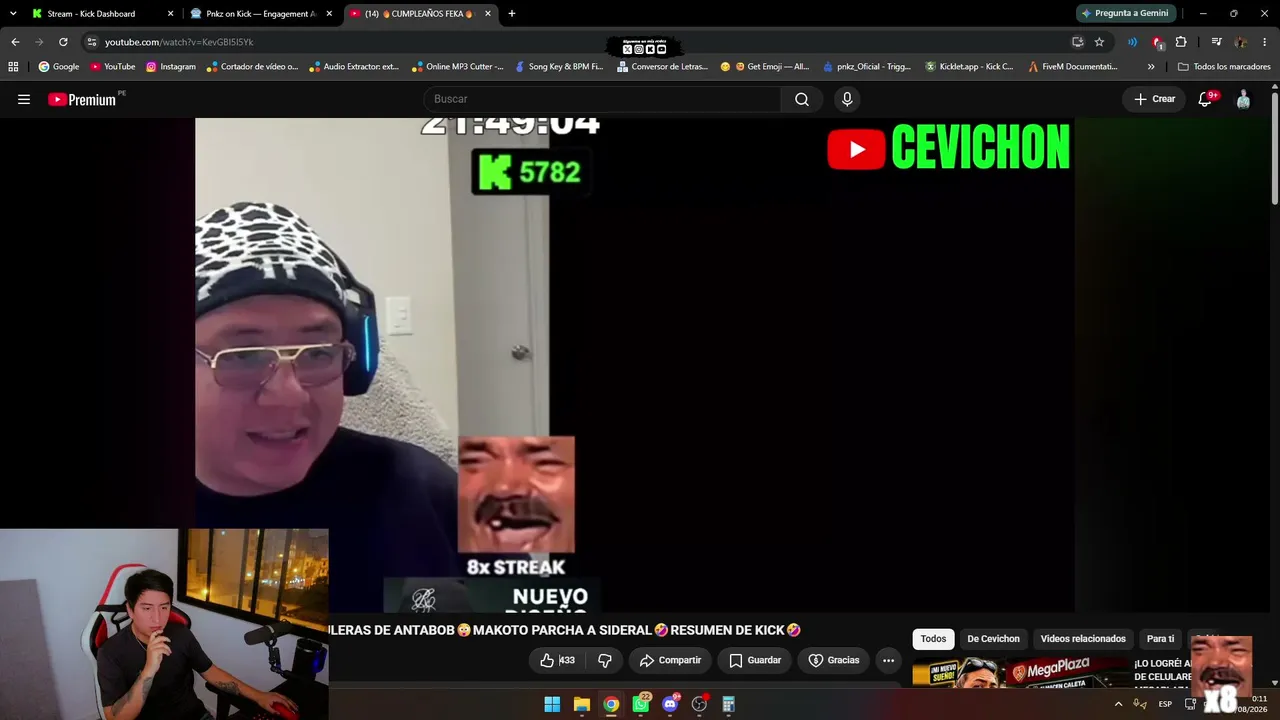The width and height of the screenshot is (1280, 720).
Task: Click Pregunta a Gemini button
Action: pyautogui.click(x=1124, y=14)
